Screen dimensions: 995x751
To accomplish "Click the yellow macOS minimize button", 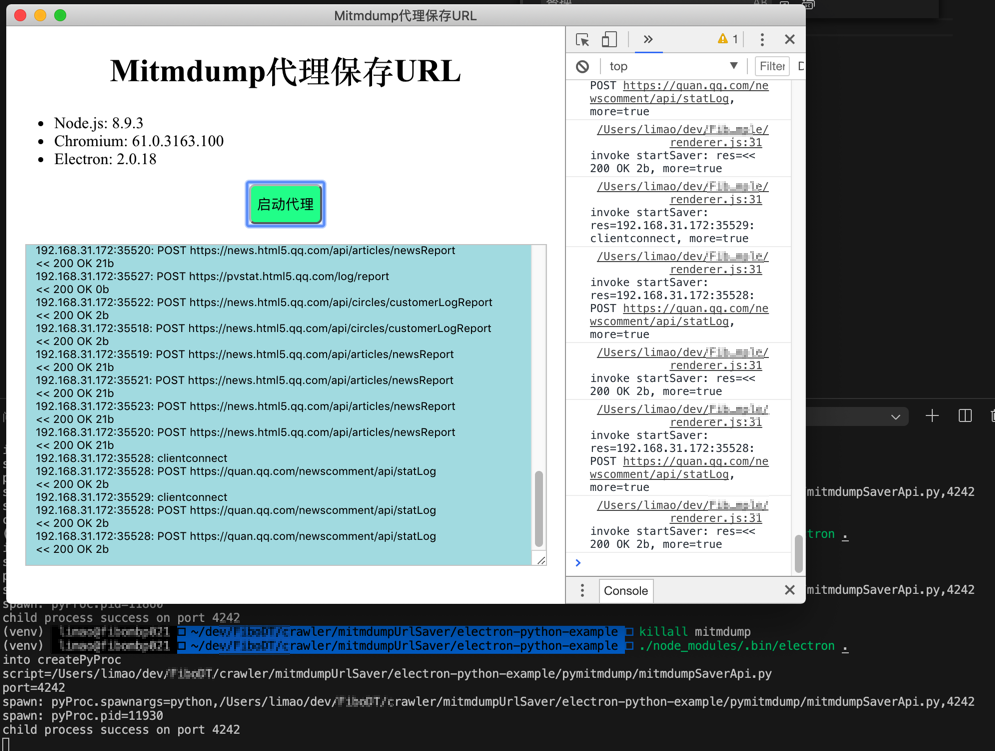I will tap(40, 15).
